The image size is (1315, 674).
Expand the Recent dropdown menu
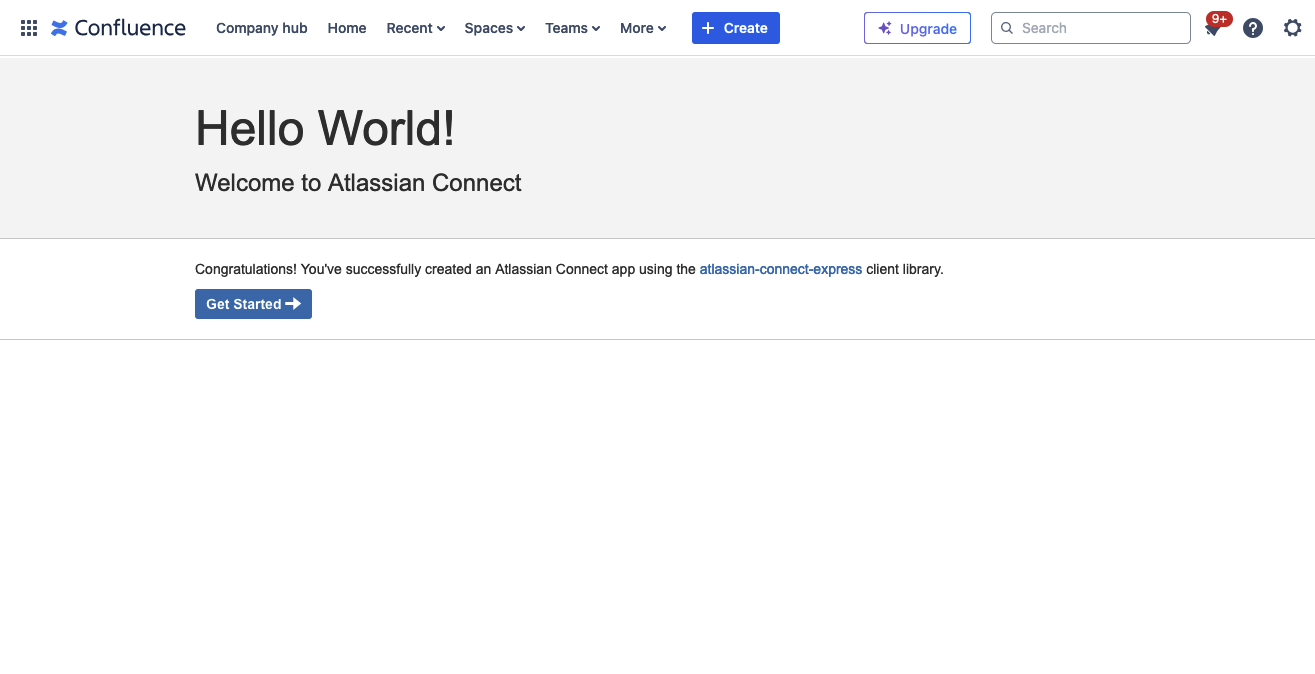[415, 28]
